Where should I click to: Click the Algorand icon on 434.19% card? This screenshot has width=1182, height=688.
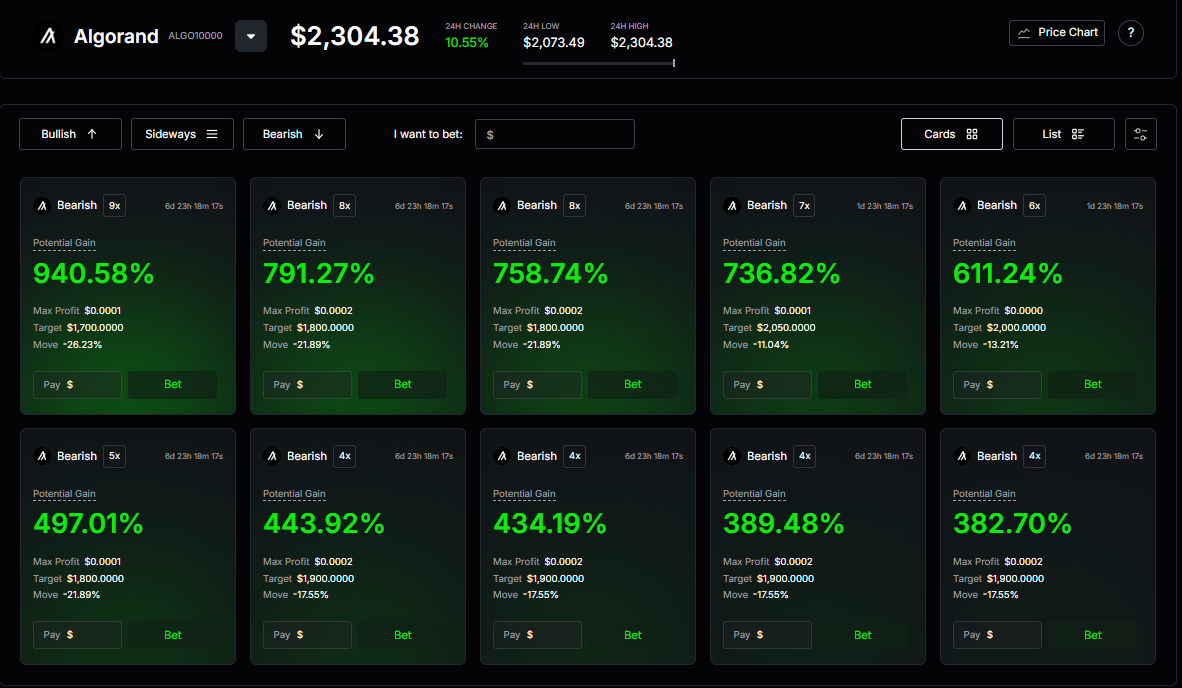click(x=502, y=456)
